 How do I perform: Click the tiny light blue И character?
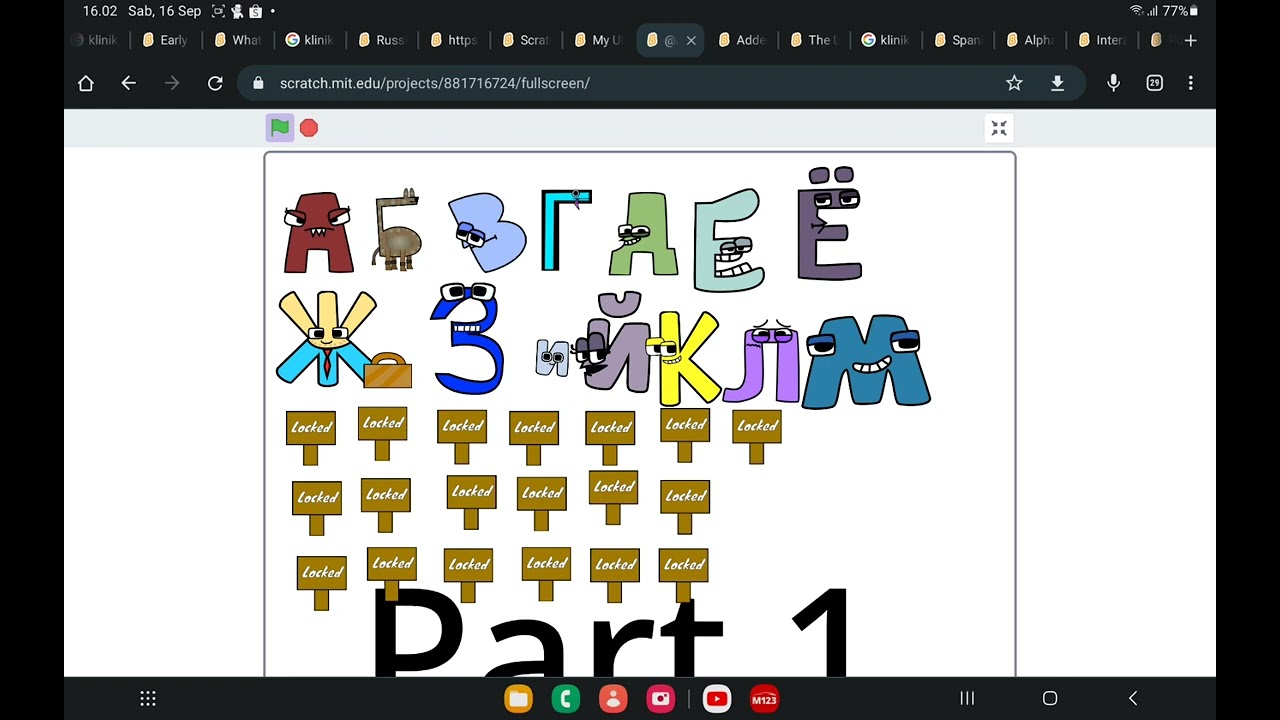point(552,357)
